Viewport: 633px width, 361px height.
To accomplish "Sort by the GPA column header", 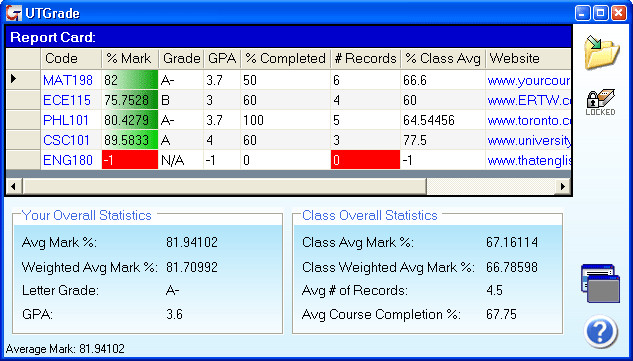I will [222, 59].
